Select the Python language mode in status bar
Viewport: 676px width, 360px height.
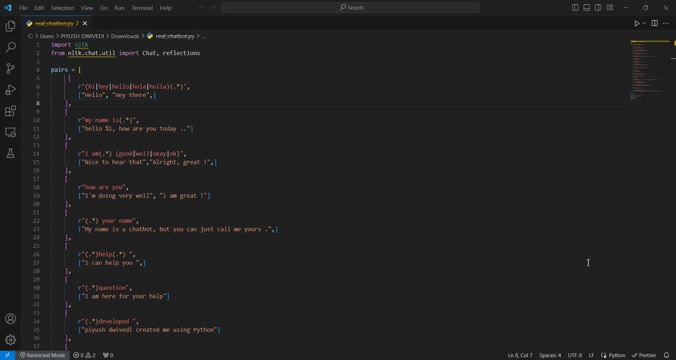click(613, 355)
